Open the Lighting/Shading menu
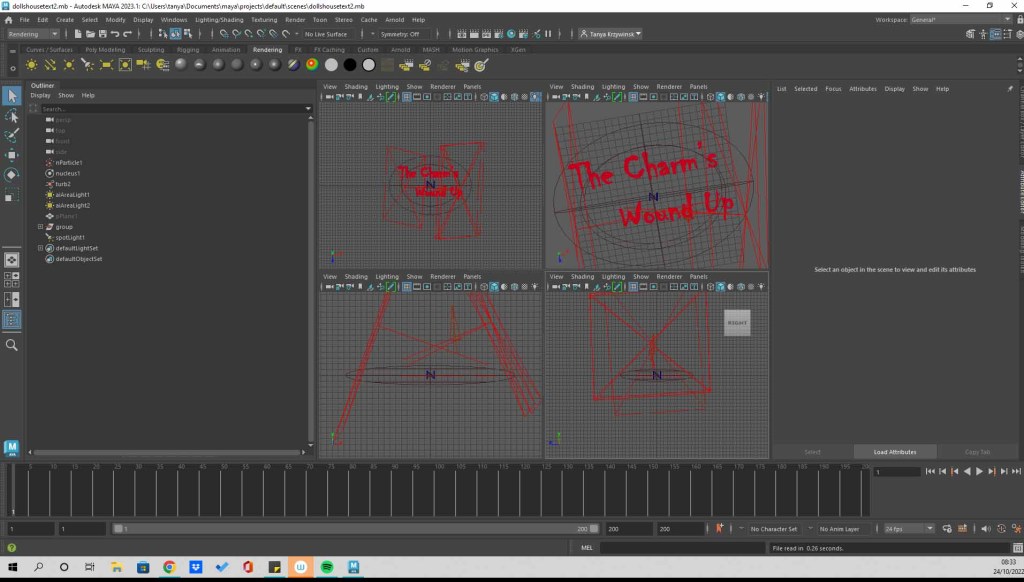This screenshot has height=582, width=1024. coord(218,19)
